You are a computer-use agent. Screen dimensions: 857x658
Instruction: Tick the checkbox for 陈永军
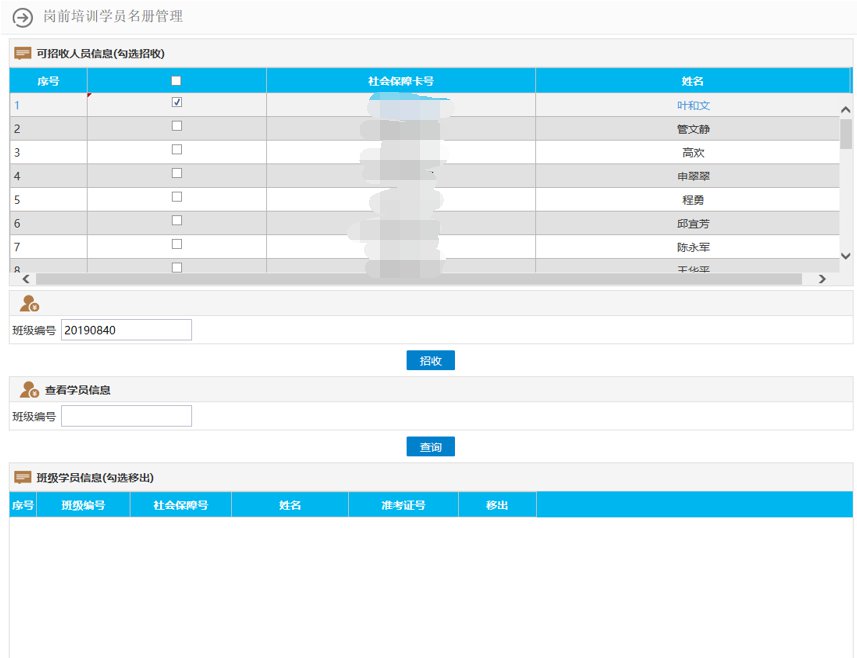point(177,244)
